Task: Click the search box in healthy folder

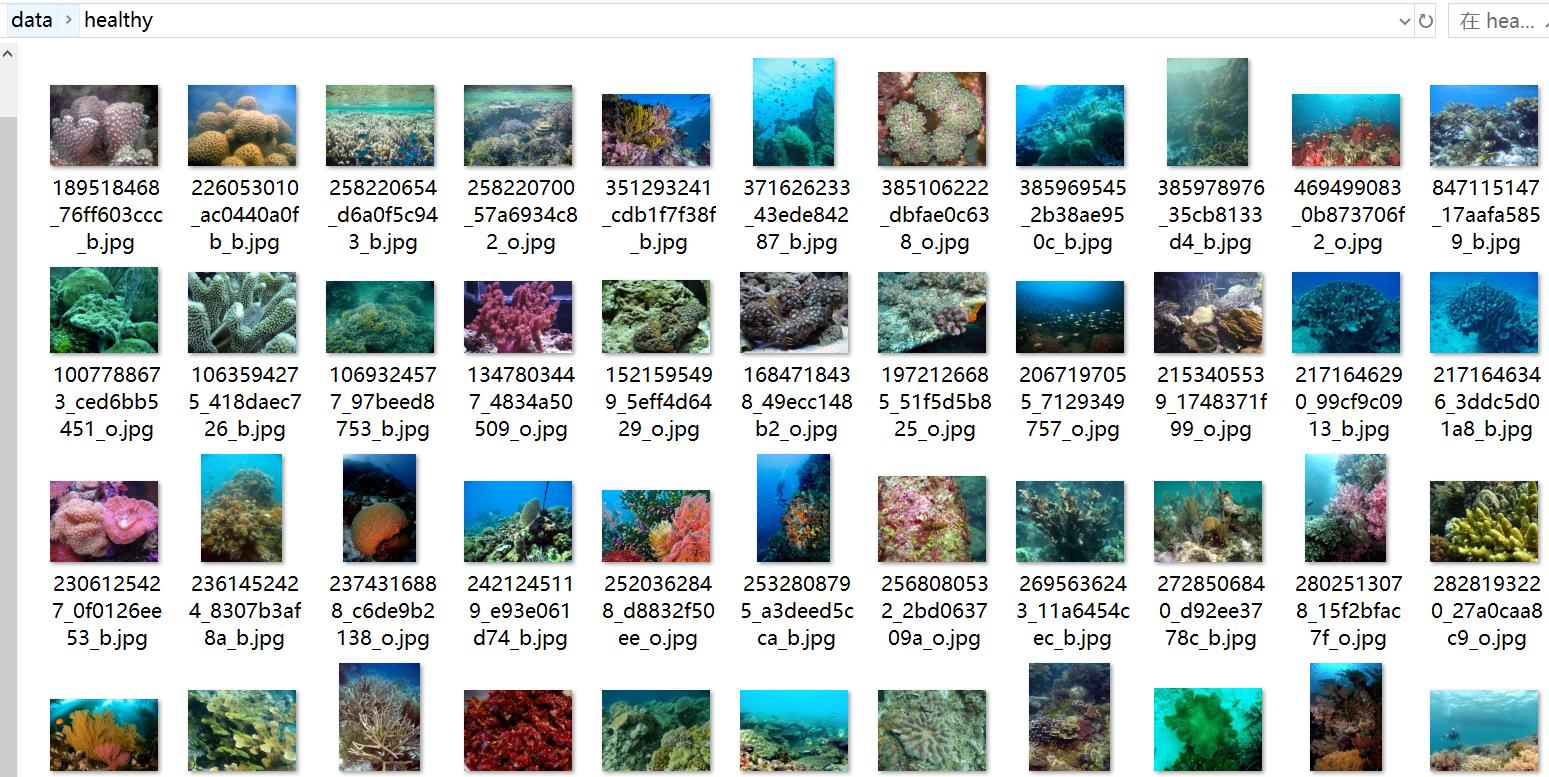Action: click(x=1497, y=21)
